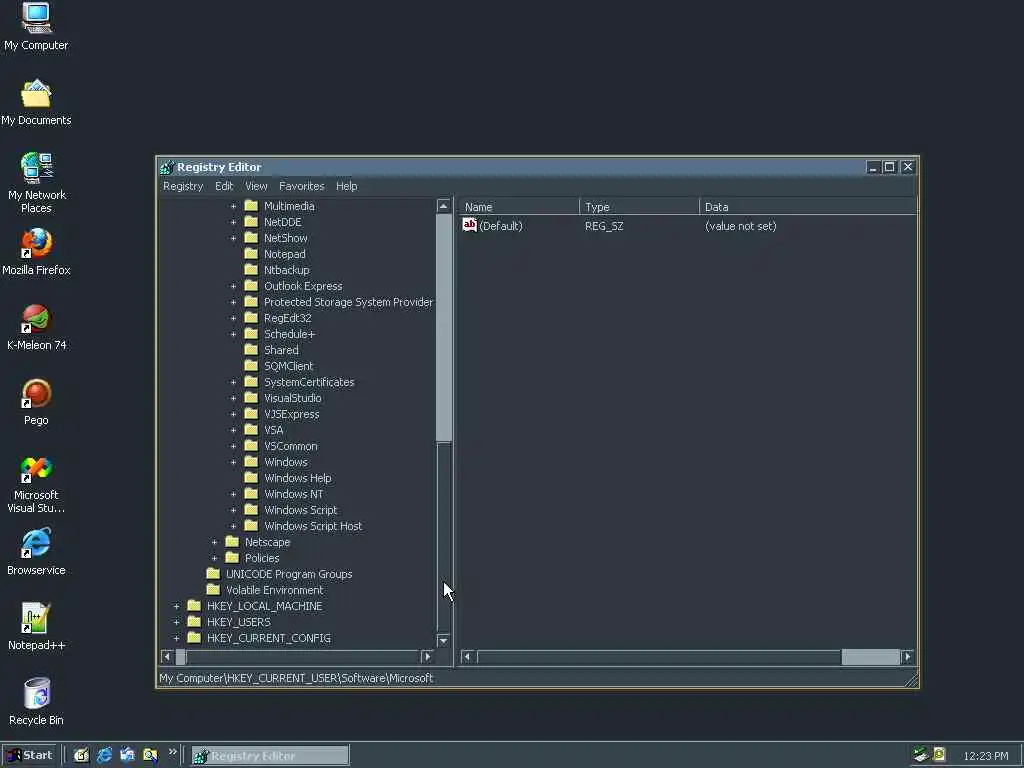
Task: Click tree pane scroll up arrow
Action: (x=443, y=206)
